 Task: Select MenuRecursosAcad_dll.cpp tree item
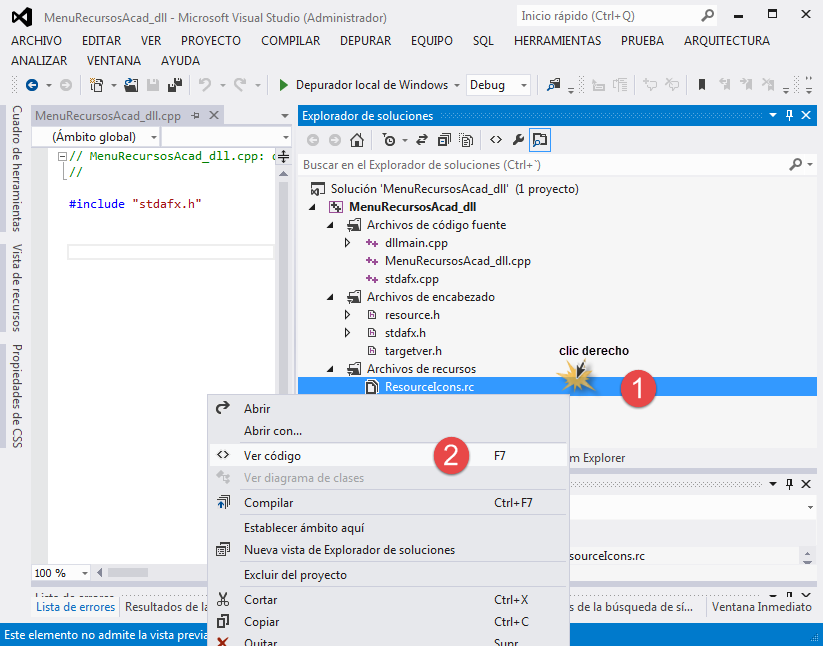tap(458, 261)
